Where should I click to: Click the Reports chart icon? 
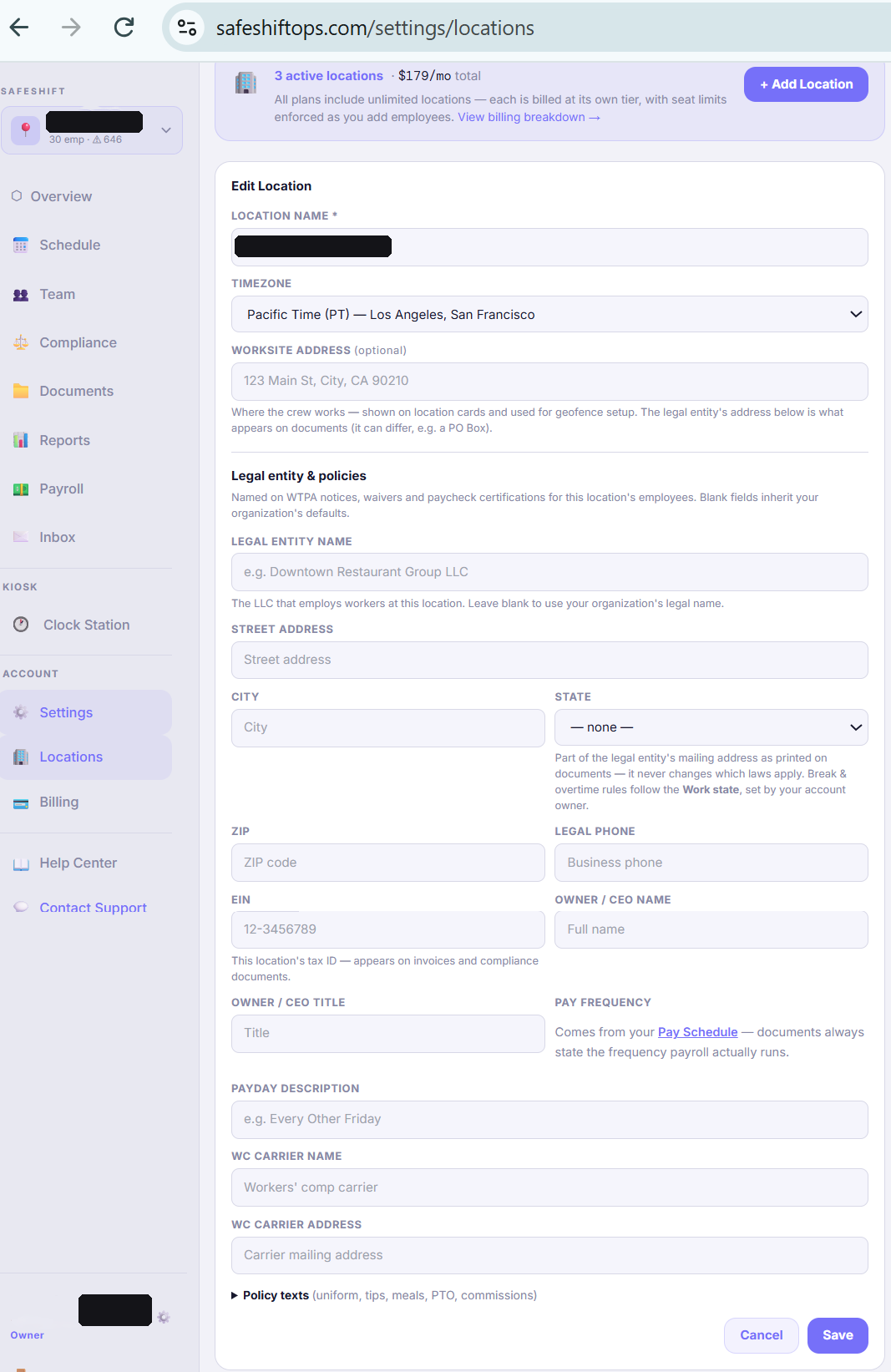pyautogui.click(x=21, y=440)
